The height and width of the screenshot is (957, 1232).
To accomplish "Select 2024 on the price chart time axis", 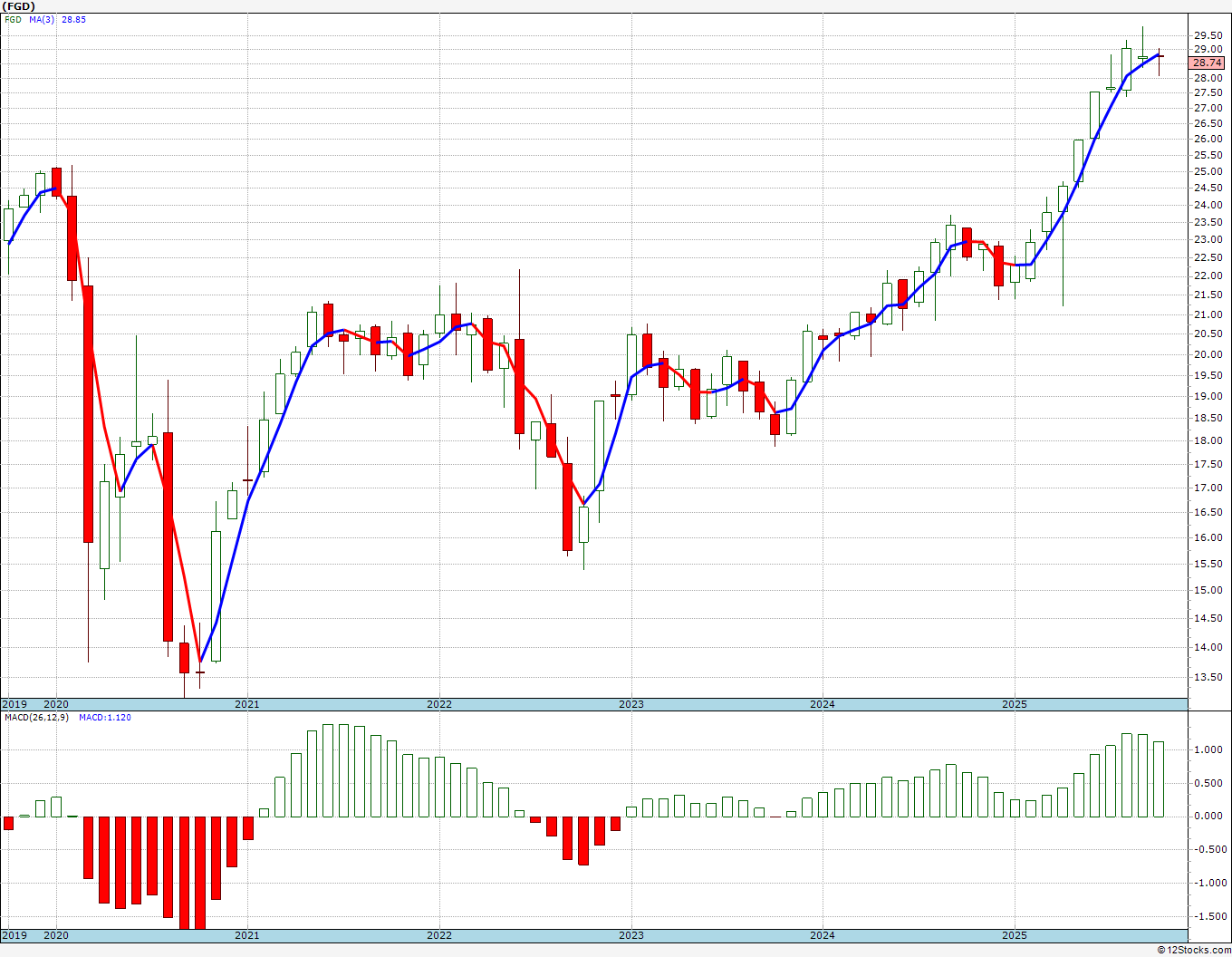I will coord(823,704).
